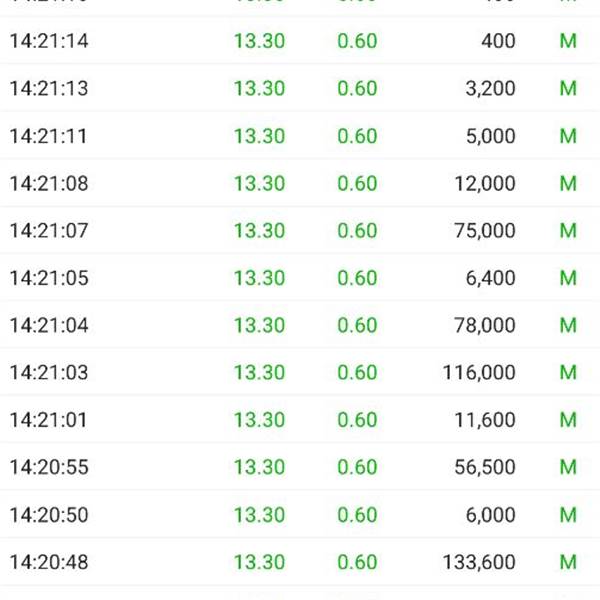This screenshot has height=600, width=600.
Task: Click the 13.30 price at 14:21:13
Action: click(x=259, y=88)
